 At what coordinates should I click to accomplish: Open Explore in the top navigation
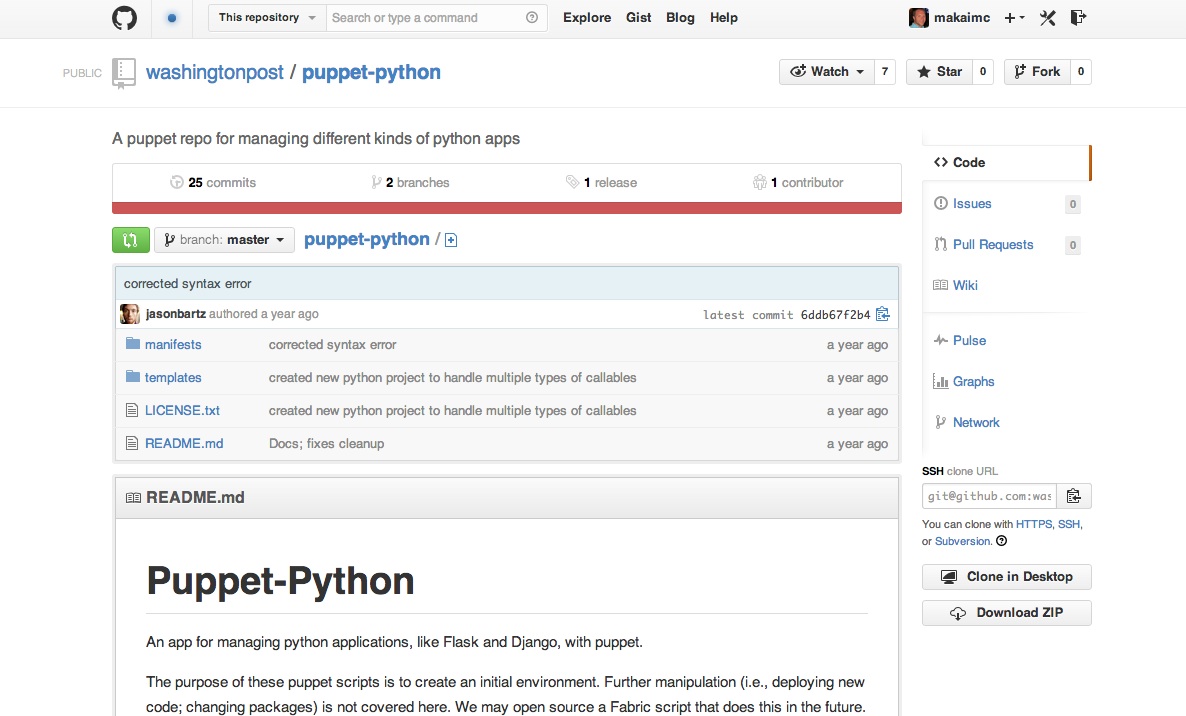587,17
